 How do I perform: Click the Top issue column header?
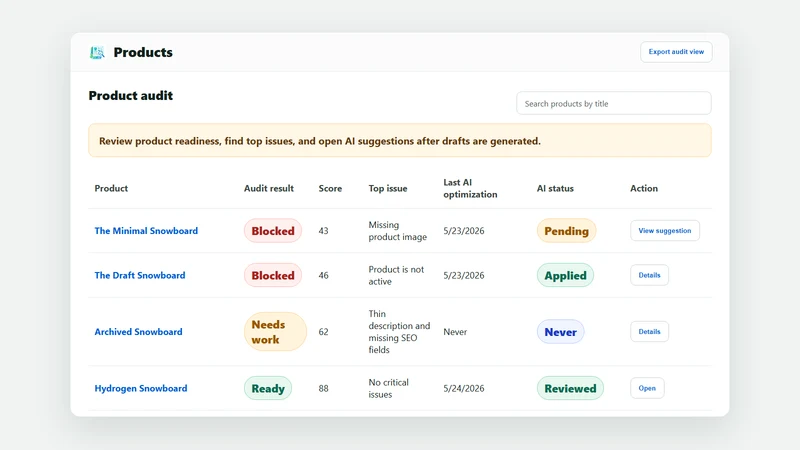(x=388, y=188)
